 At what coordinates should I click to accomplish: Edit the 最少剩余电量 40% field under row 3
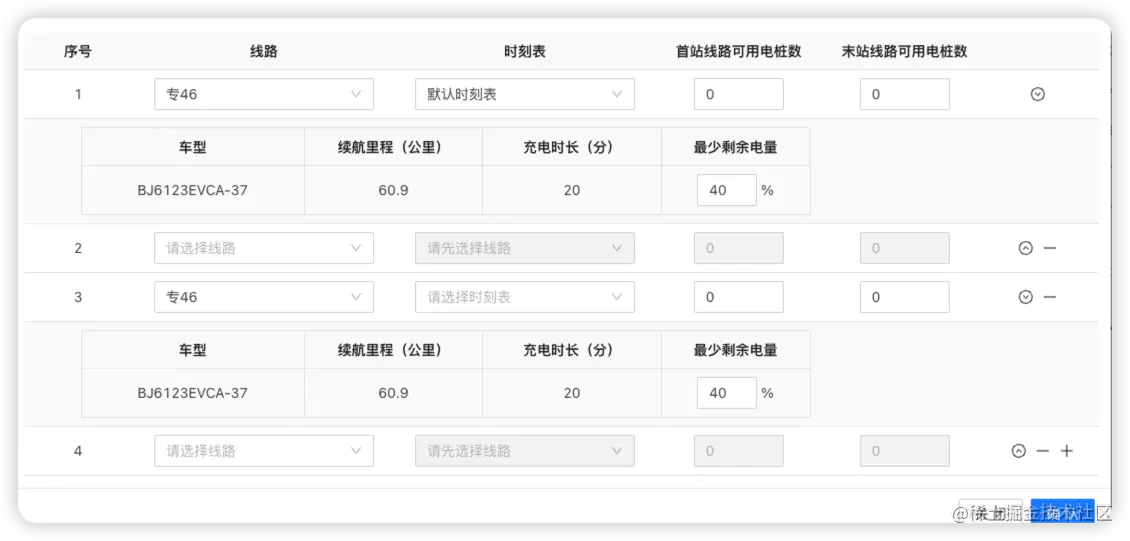(x=726, y=393)
